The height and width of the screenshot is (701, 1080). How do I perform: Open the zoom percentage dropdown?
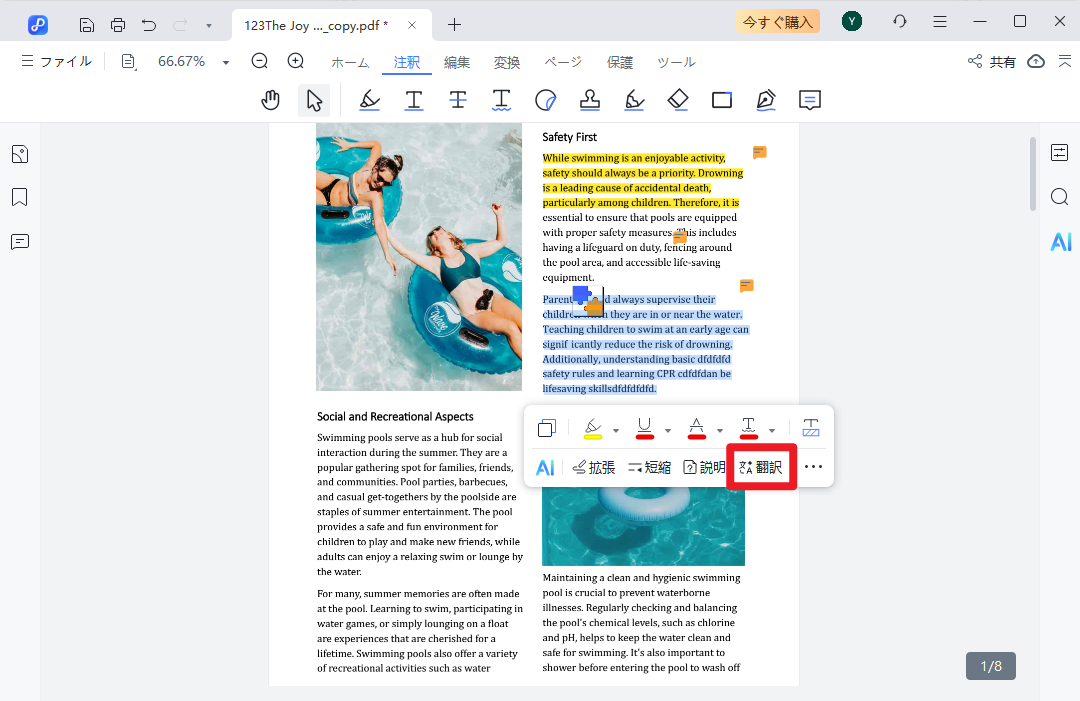click(226, 63)
